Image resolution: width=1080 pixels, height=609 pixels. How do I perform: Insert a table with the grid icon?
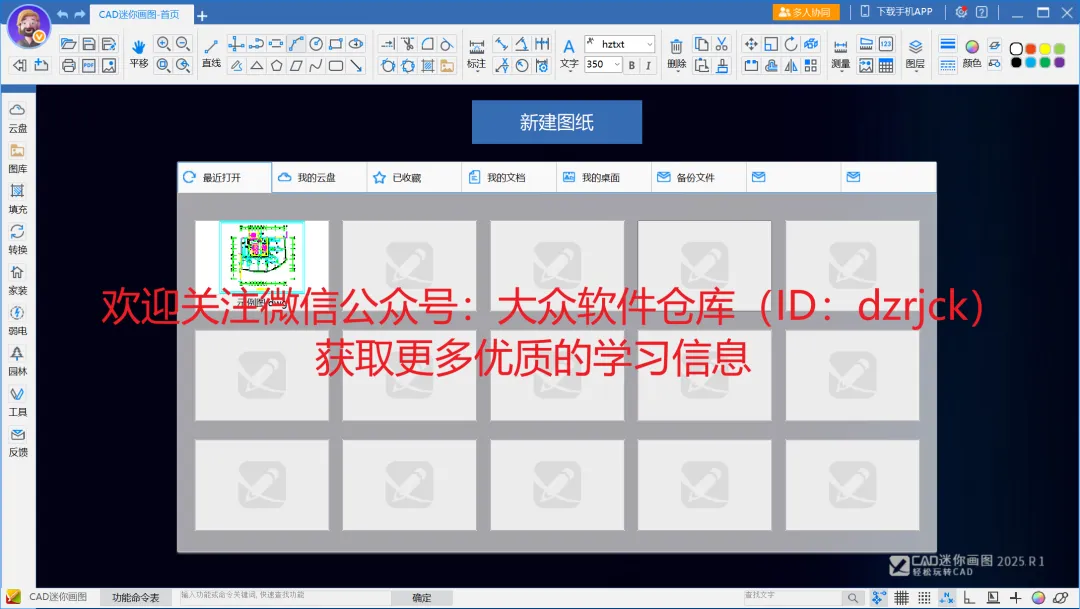click(x=886, y=65)
